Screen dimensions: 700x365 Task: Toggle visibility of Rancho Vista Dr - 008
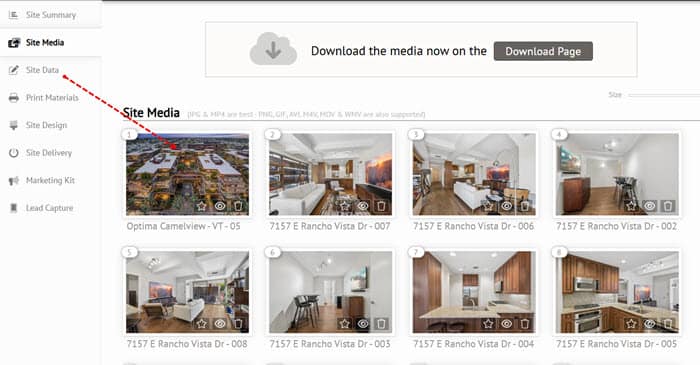[x=220, y=324]
